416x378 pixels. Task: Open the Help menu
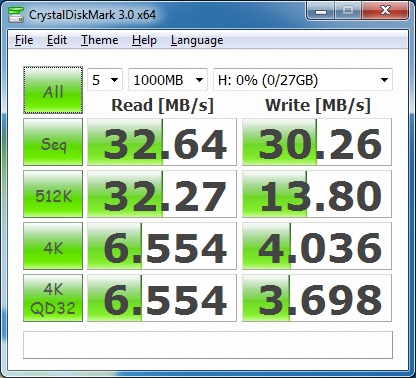coord(144,40)
